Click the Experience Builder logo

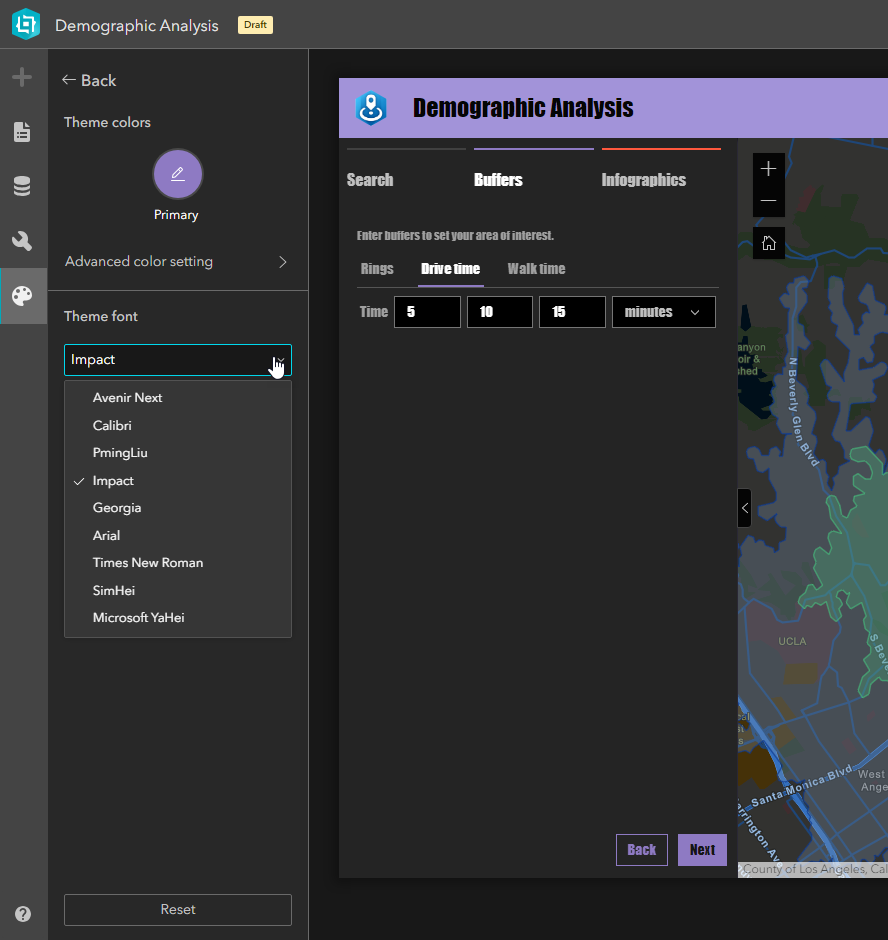coord(22,23)
